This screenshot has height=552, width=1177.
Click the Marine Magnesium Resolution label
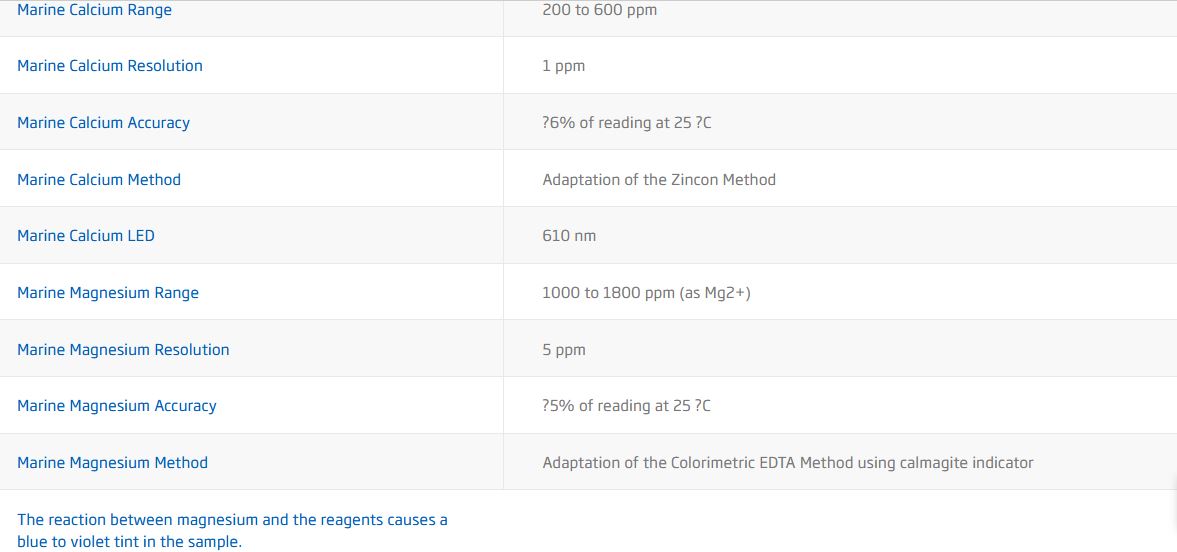(123, 350)
